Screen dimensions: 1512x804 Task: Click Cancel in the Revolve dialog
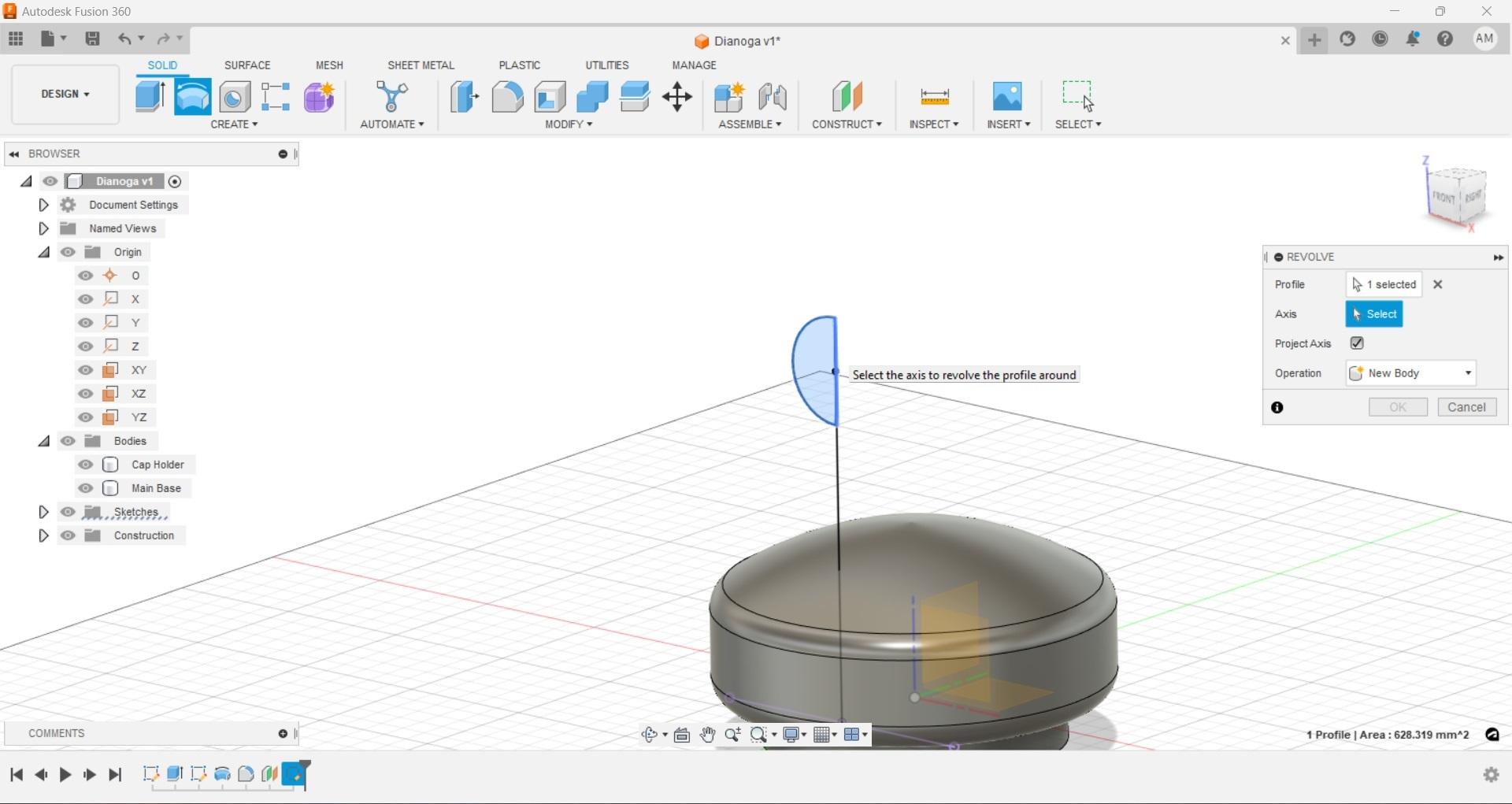tap(1466, 407)
